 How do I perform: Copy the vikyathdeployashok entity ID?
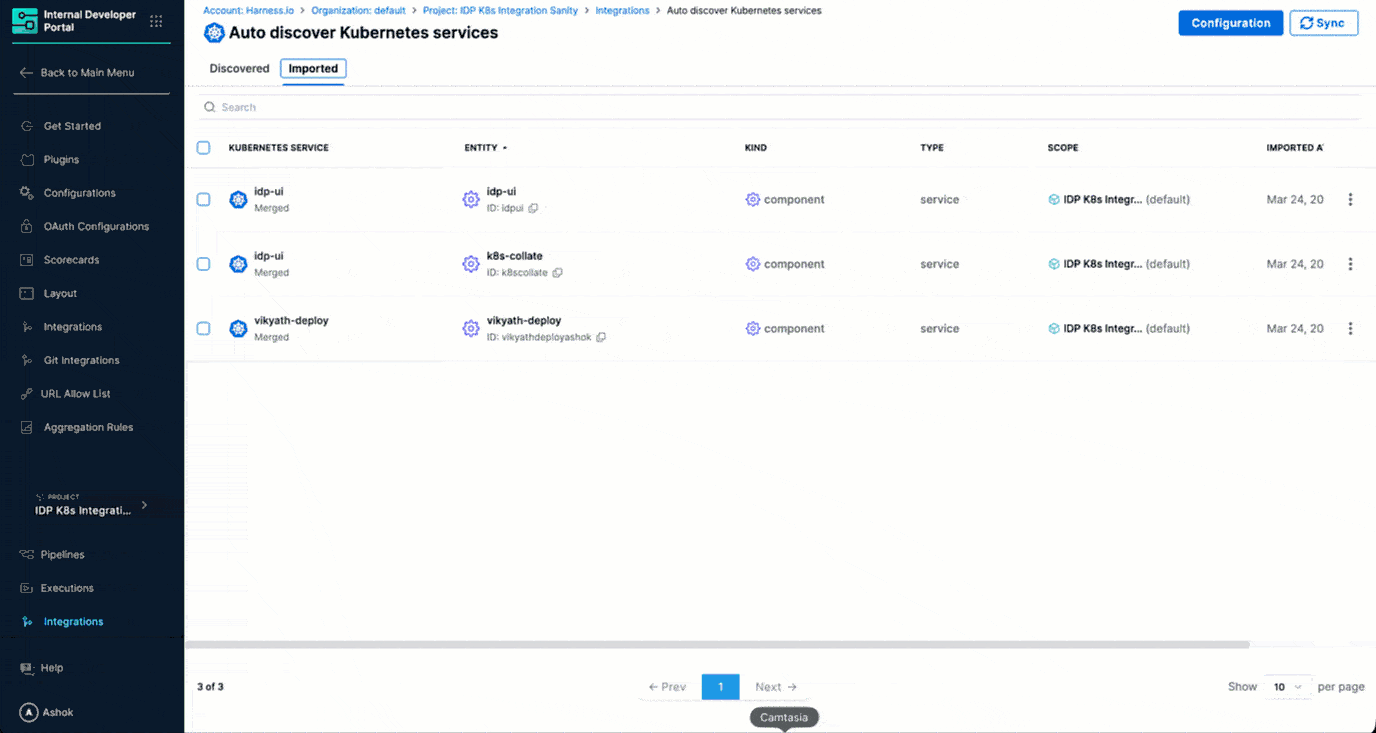pos(601,337)
